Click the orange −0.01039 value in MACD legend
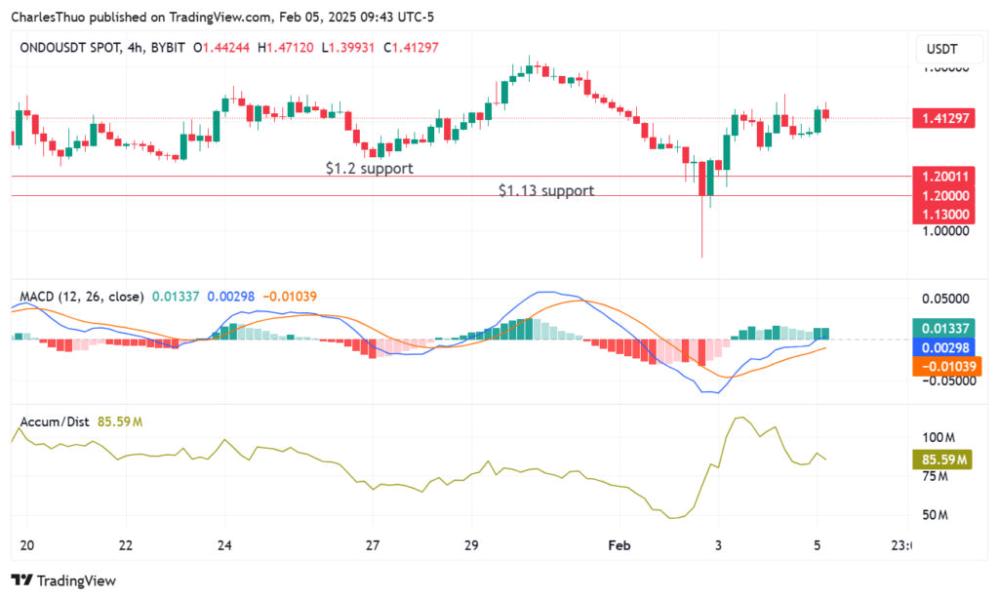The width and height of the screenshot is (999, 600). pyautogui.click(x=289, y=296)
